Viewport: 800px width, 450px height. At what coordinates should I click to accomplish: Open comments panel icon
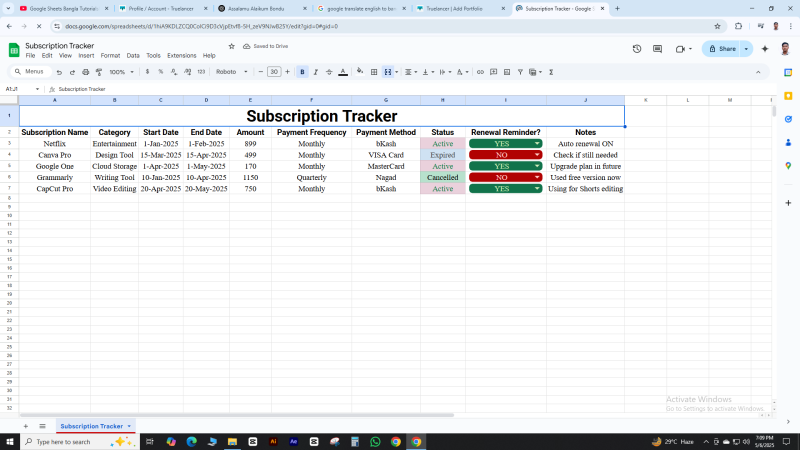[657, 49]
